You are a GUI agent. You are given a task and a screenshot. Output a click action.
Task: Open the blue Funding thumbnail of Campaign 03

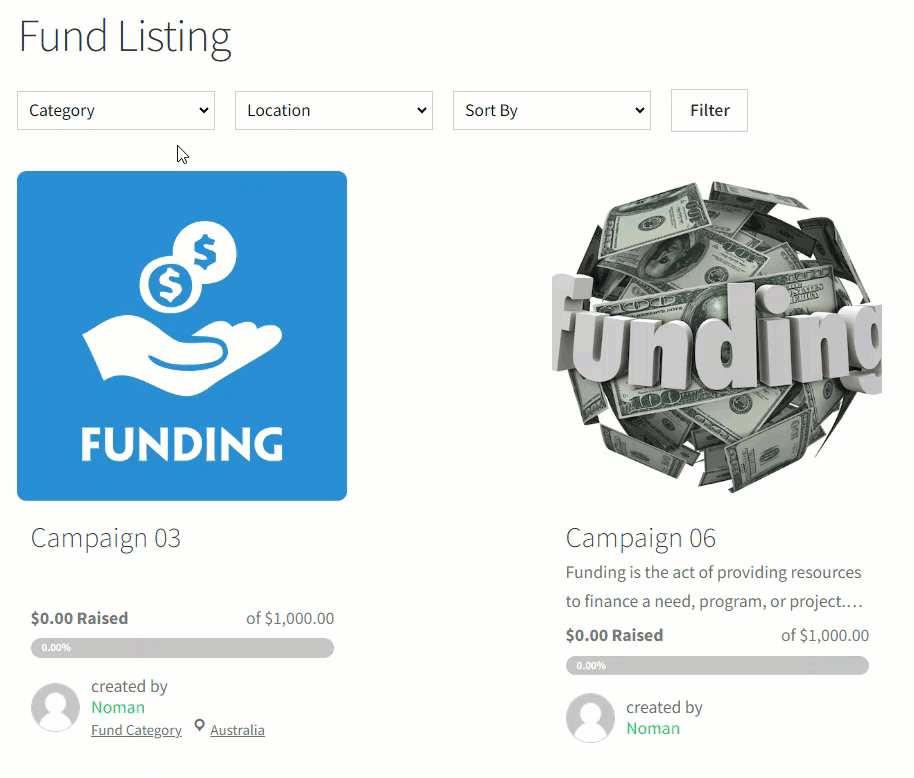click(x=182, y=336)
